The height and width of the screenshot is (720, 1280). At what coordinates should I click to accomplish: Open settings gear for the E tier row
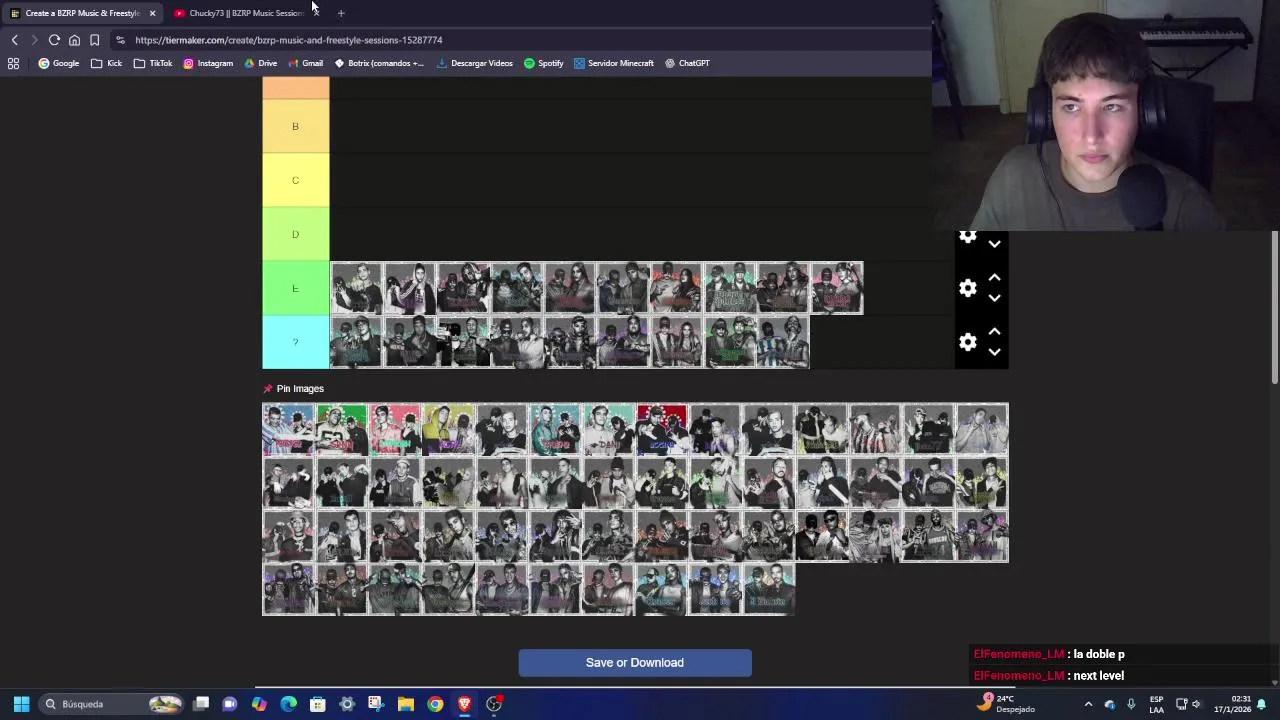967,288
